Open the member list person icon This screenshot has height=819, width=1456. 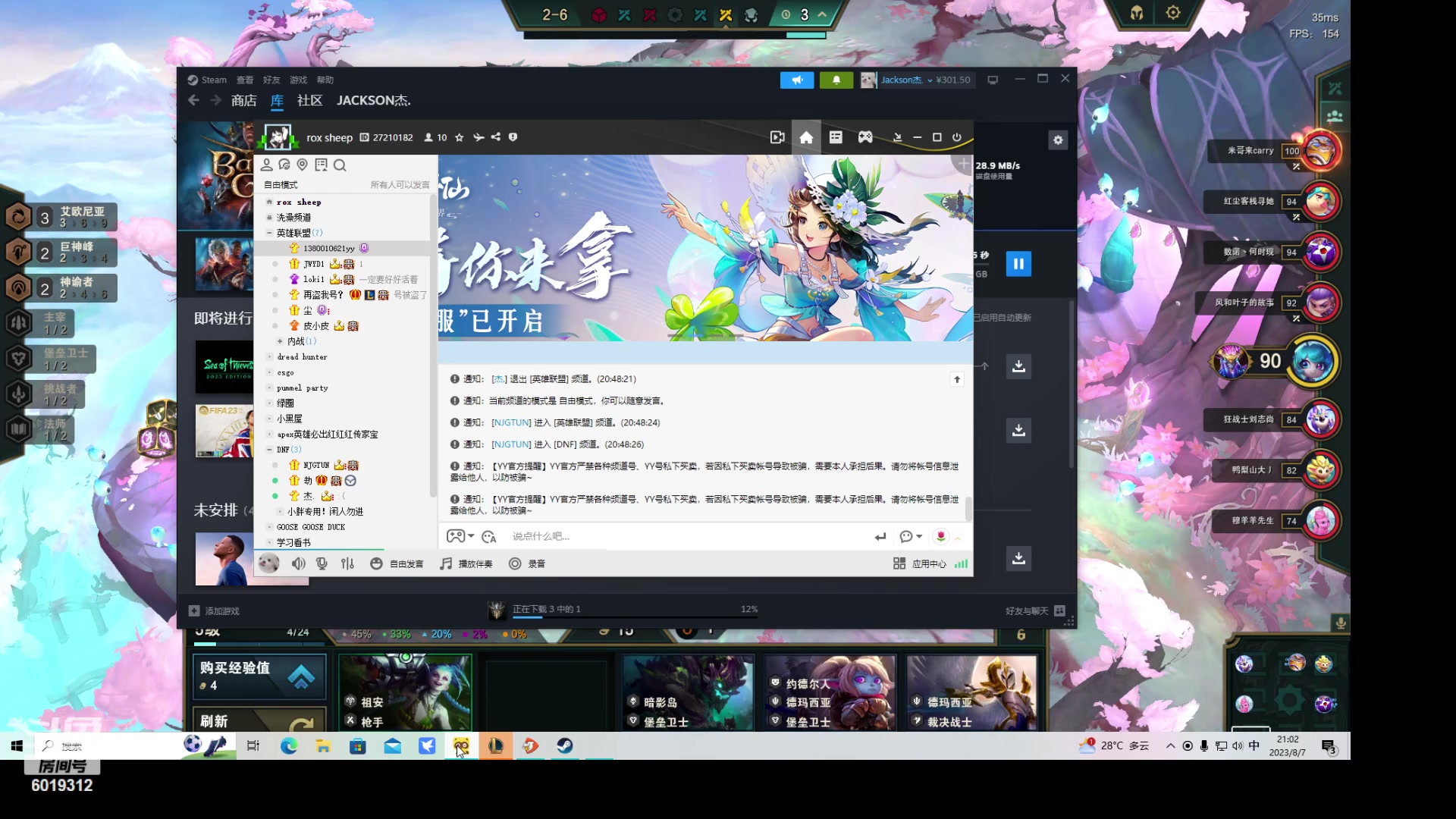pyautogui.click(x=267, y=165)
